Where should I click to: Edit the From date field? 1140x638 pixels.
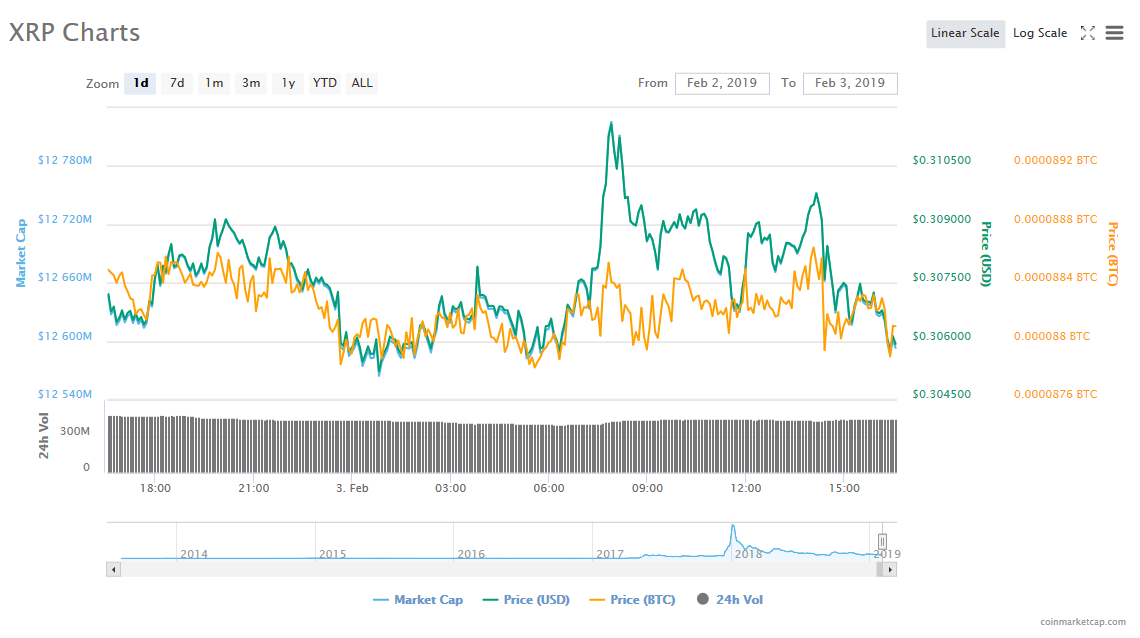(x=722, y=83)
